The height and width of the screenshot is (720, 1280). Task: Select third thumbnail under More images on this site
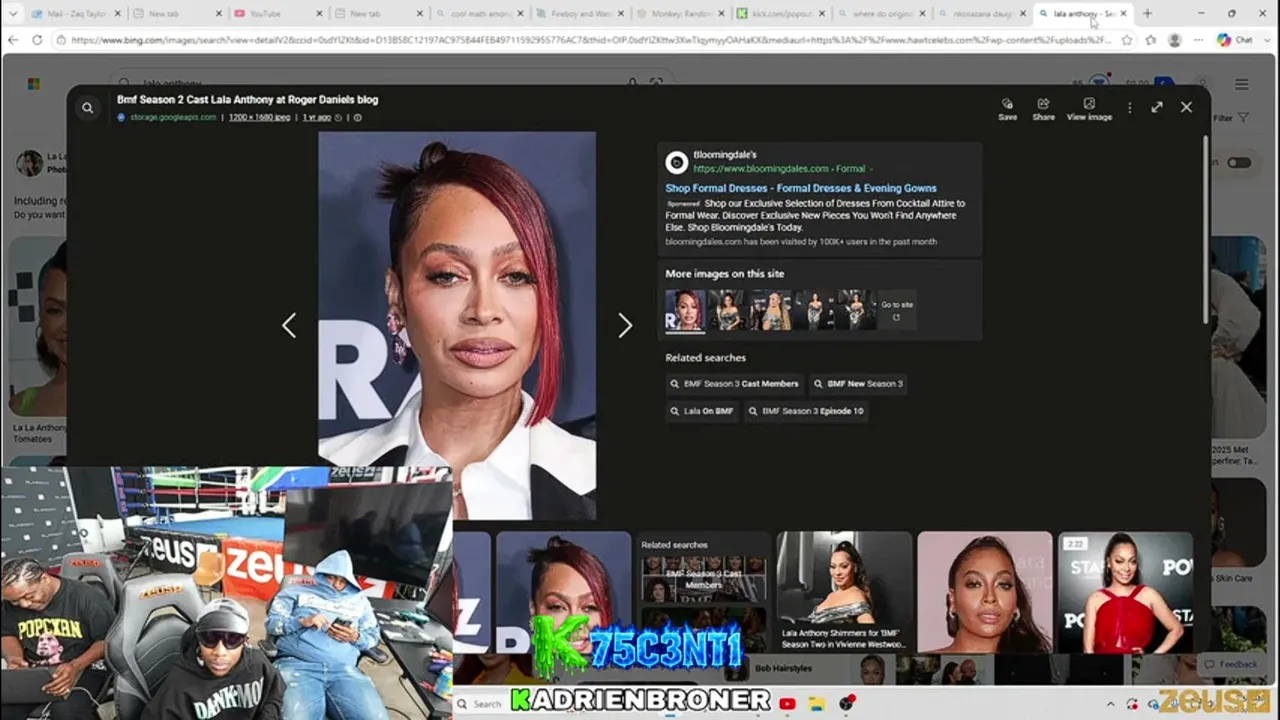(771, 310)
